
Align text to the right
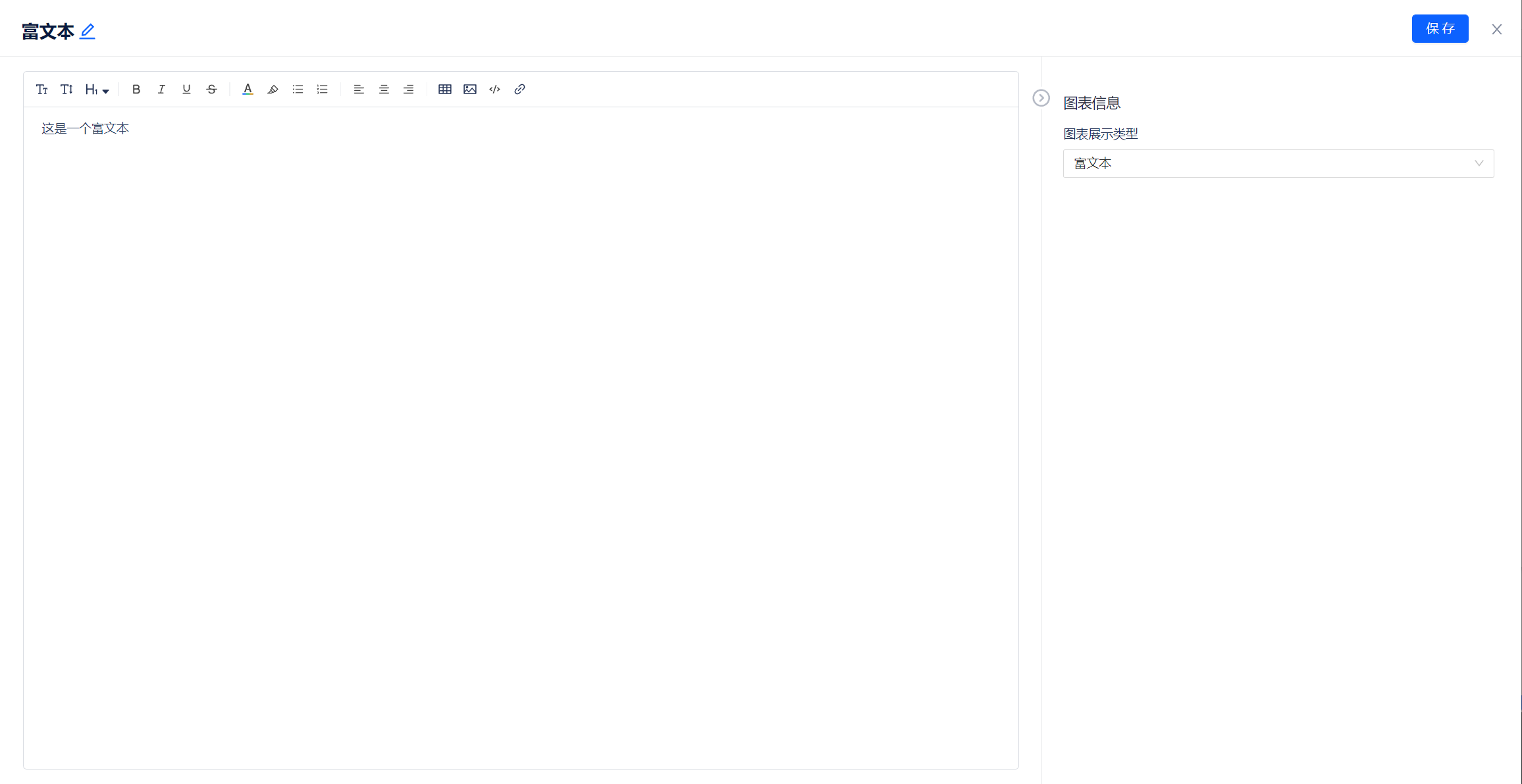409,90
